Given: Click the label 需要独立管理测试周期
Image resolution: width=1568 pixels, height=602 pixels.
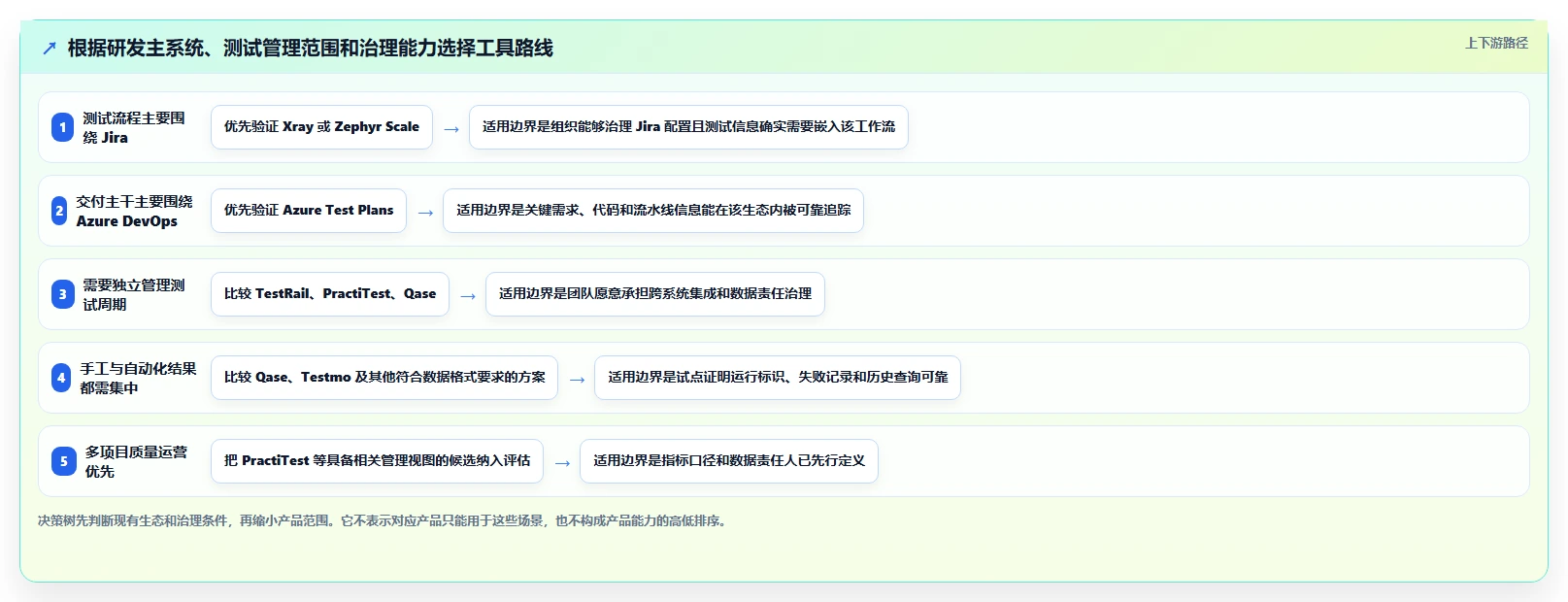Looking at the screenshot, I should [134, 294].
